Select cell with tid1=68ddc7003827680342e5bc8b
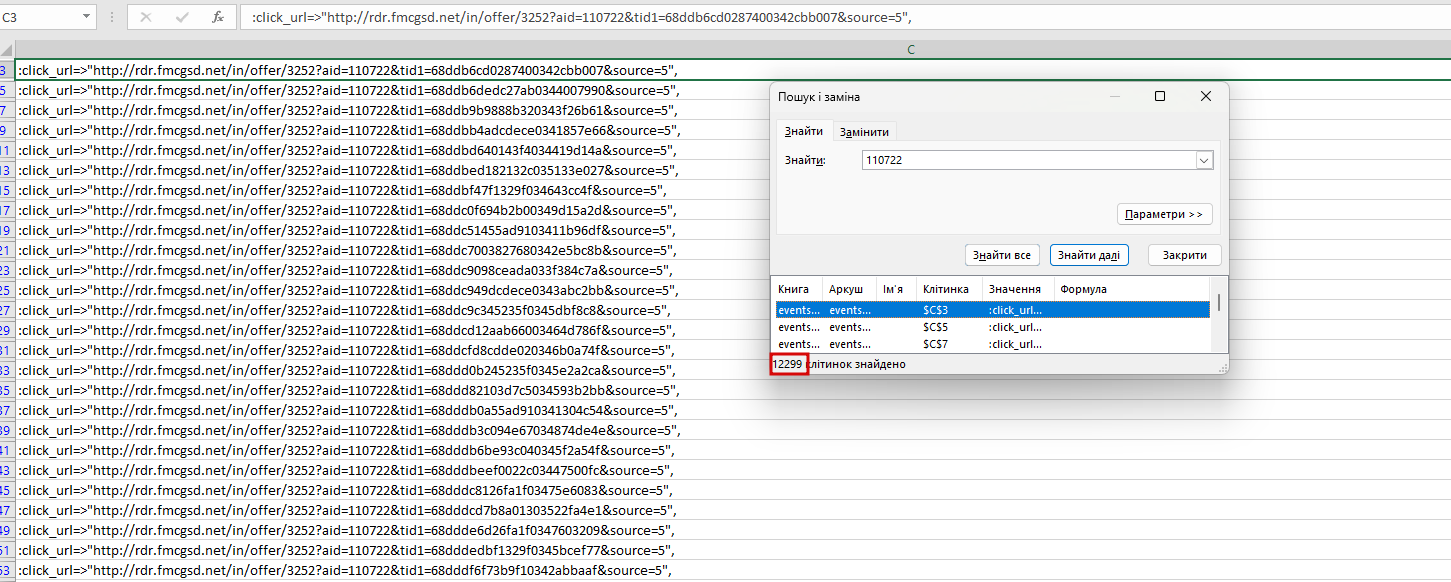This screenshot has width=1451, height=582. click(733, 250)
